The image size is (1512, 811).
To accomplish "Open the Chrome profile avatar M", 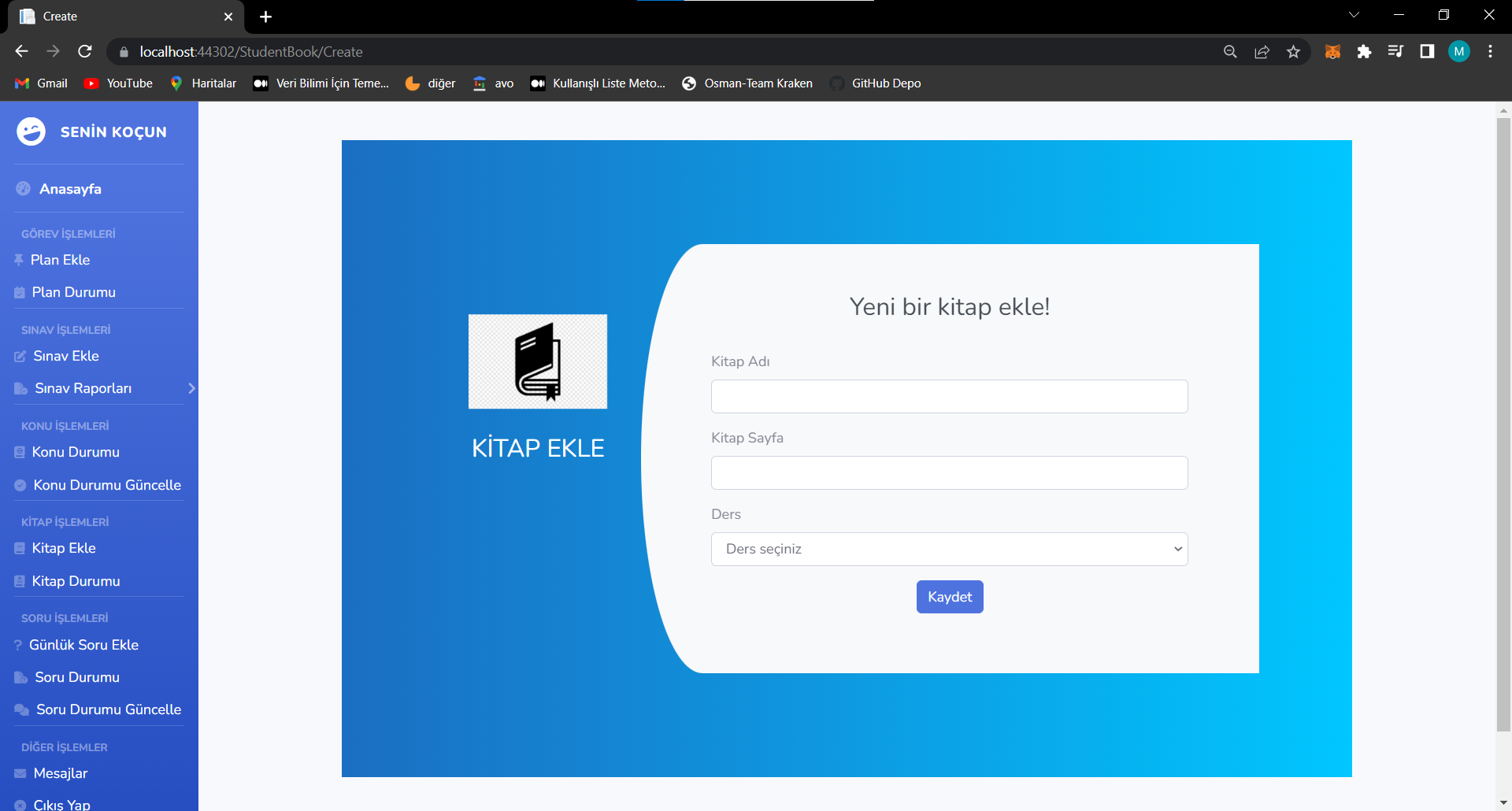I will (x=1459, y=52).
